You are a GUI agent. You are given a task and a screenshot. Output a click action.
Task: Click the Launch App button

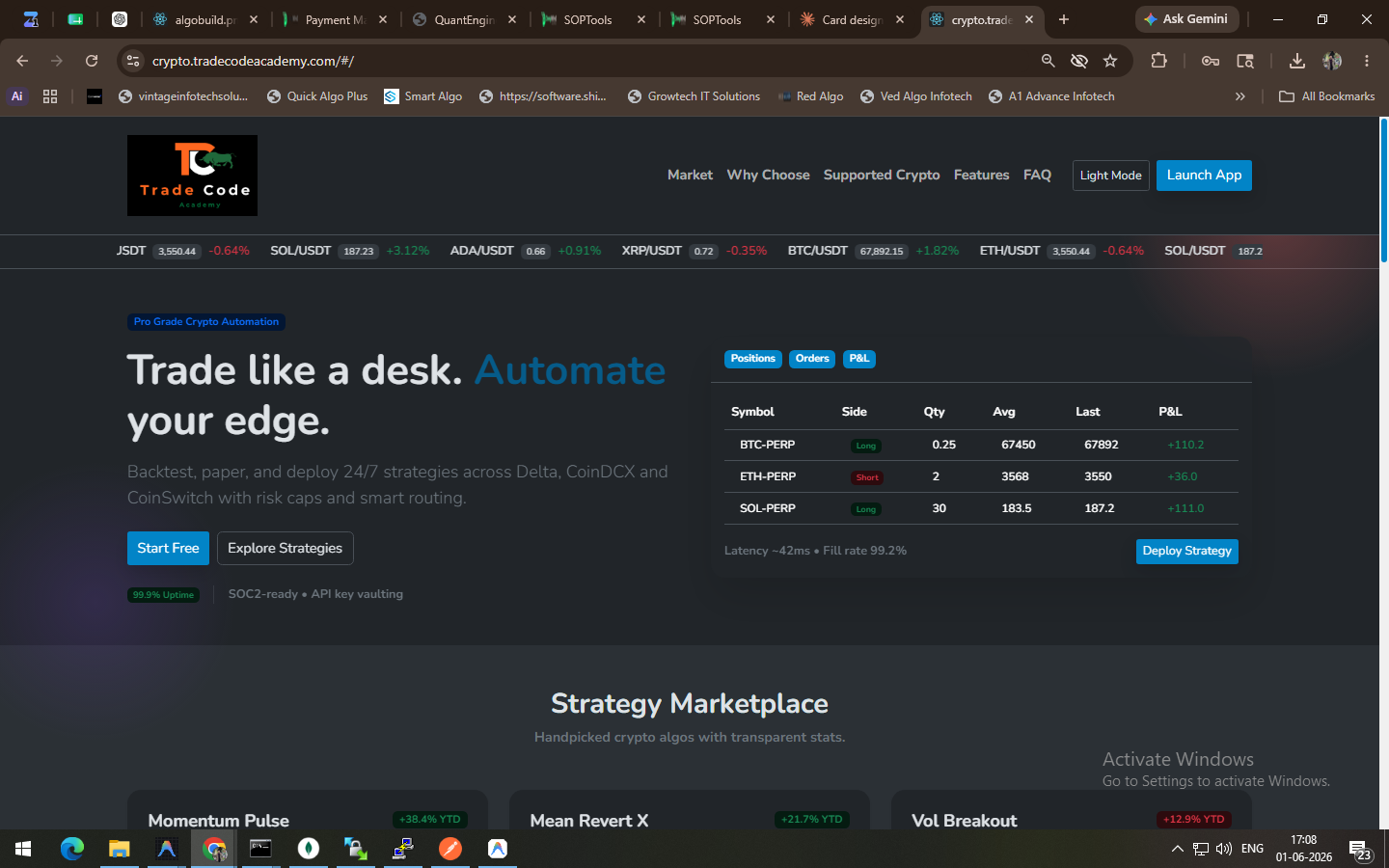tap(1204, 176)
